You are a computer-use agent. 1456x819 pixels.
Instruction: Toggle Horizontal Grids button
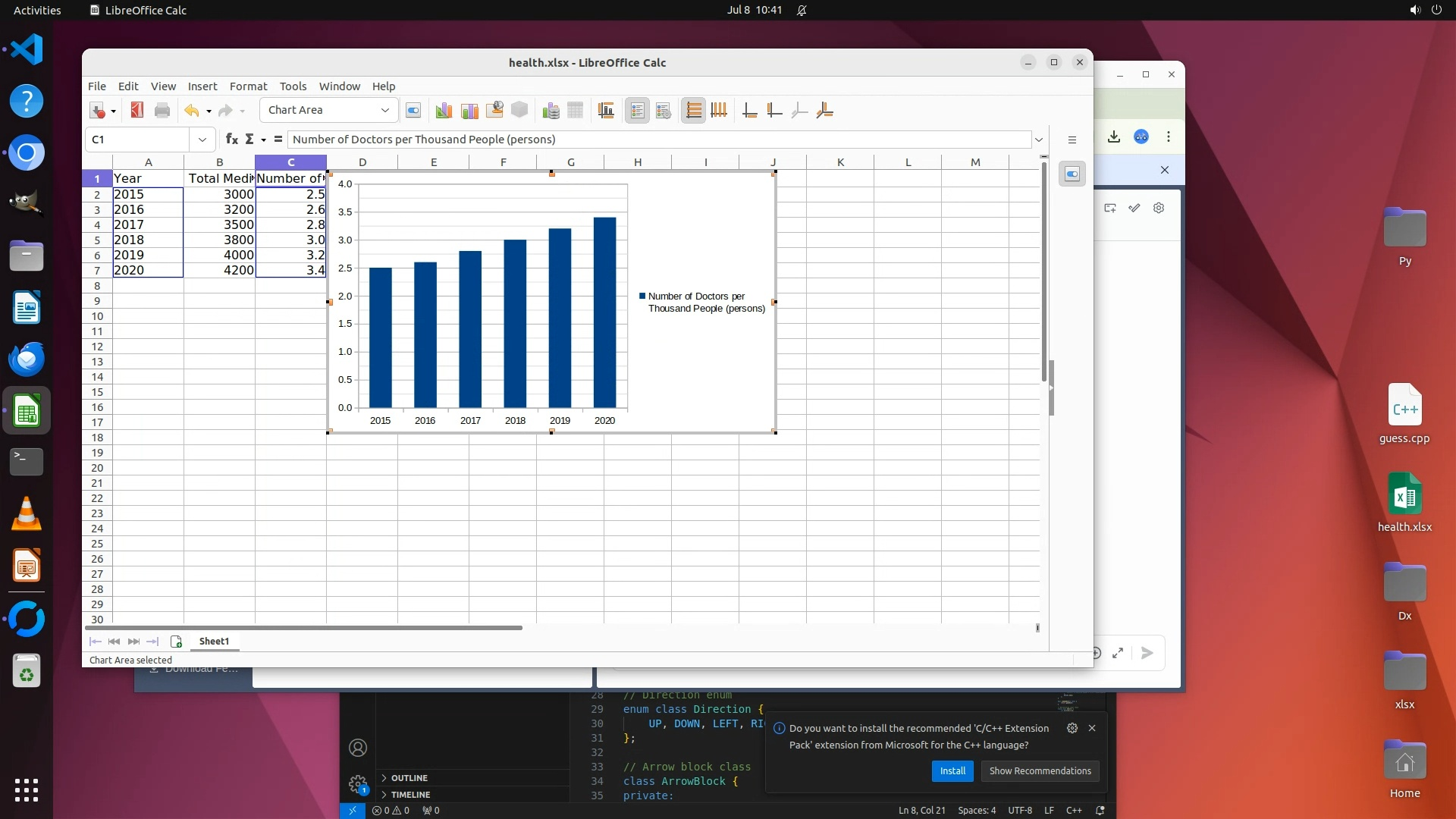(x=693, y=111)
